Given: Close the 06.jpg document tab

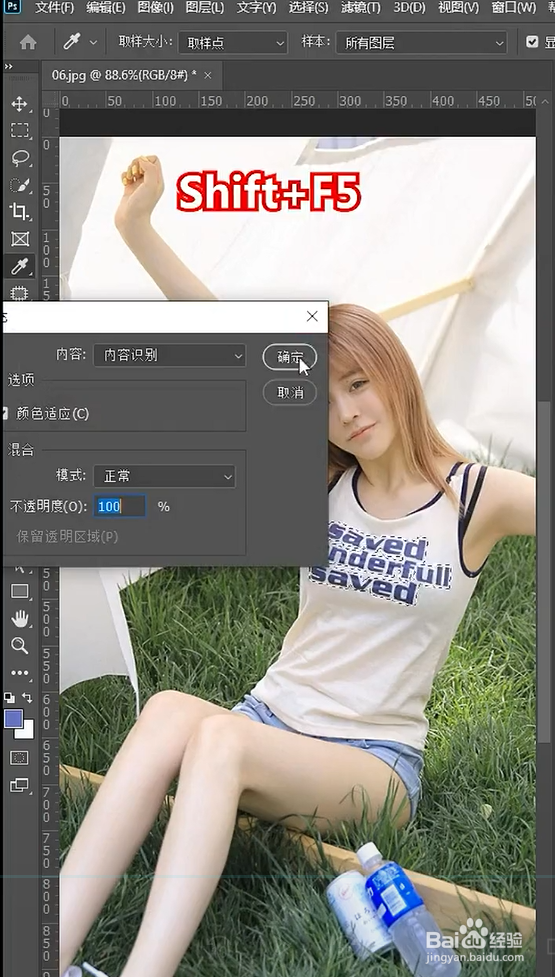Looking at the screenshot, I should click(x=208, y=75).
